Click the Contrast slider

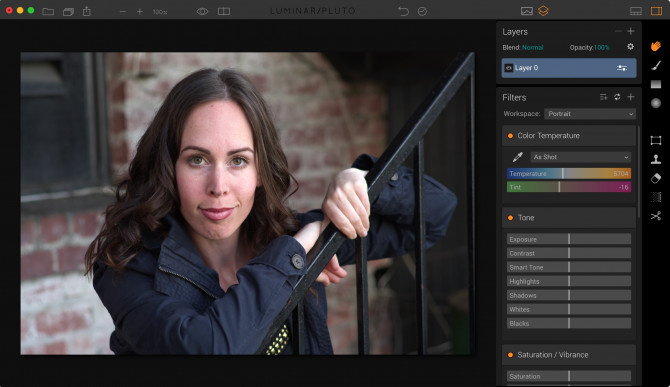569,253
